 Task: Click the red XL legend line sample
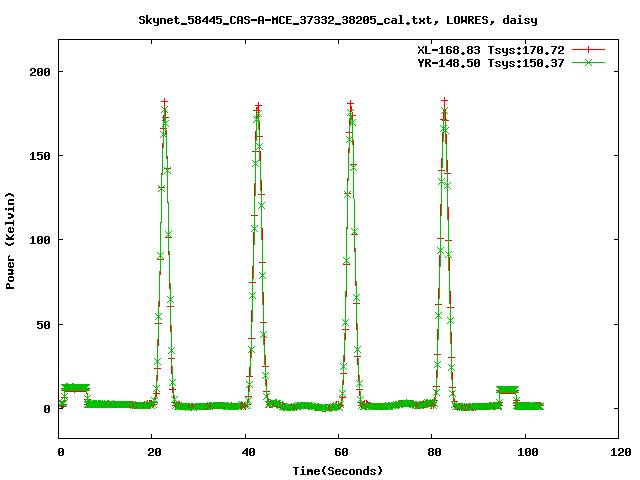pyautogui.click(x=588, y=50)
